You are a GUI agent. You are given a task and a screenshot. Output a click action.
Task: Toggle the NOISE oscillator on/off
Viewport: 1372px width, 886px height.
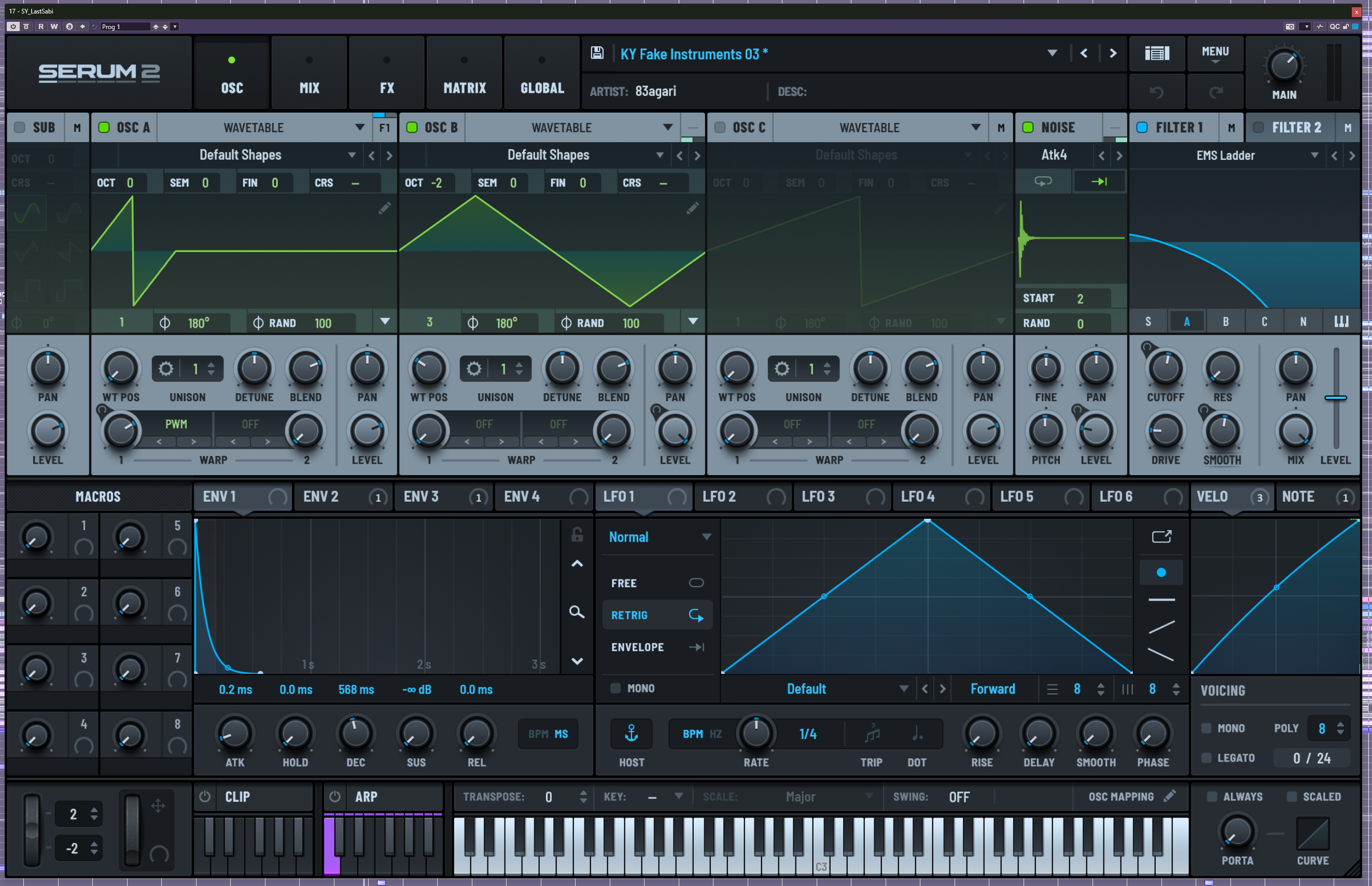pyautogui.click(x=1028, y=128)
